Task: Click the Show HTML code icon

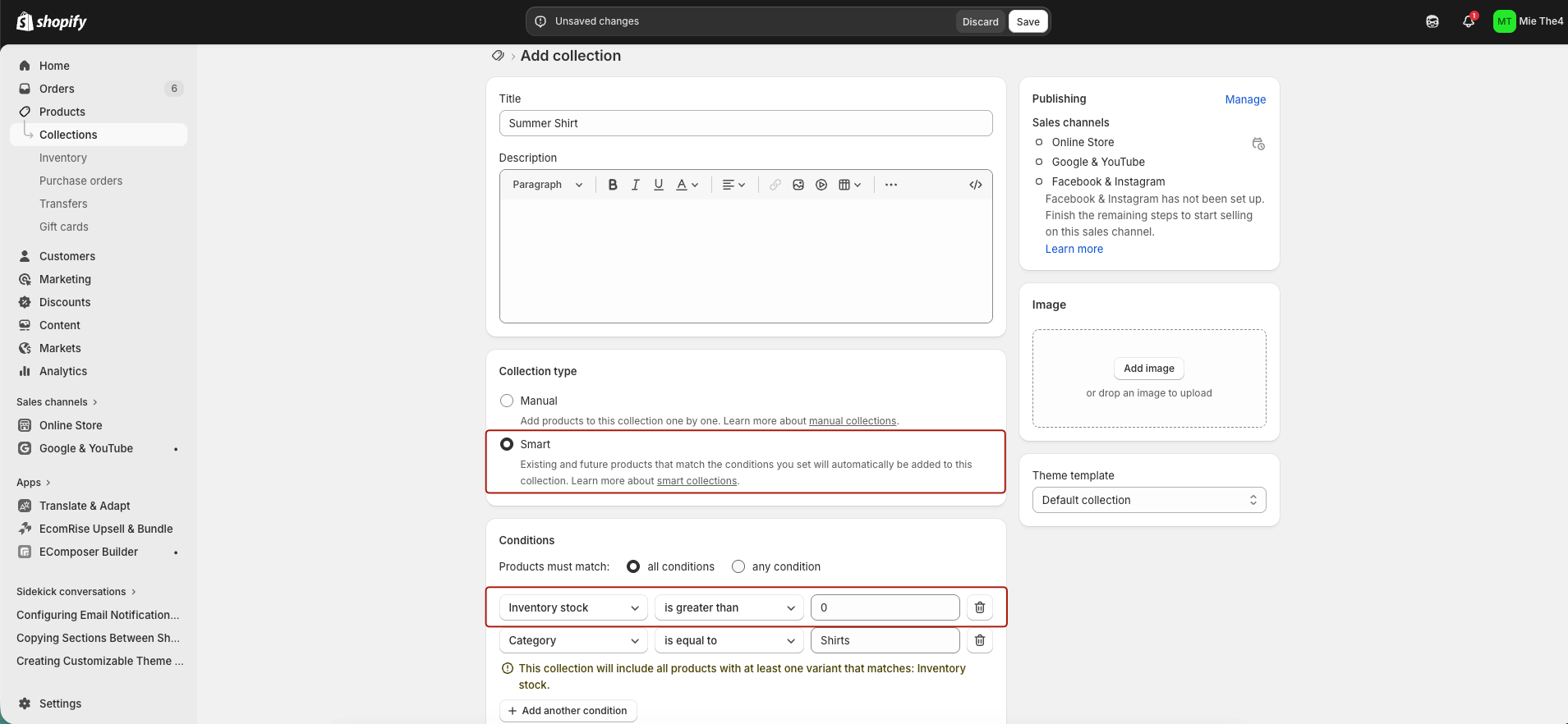Action: (x=975, y=185)
